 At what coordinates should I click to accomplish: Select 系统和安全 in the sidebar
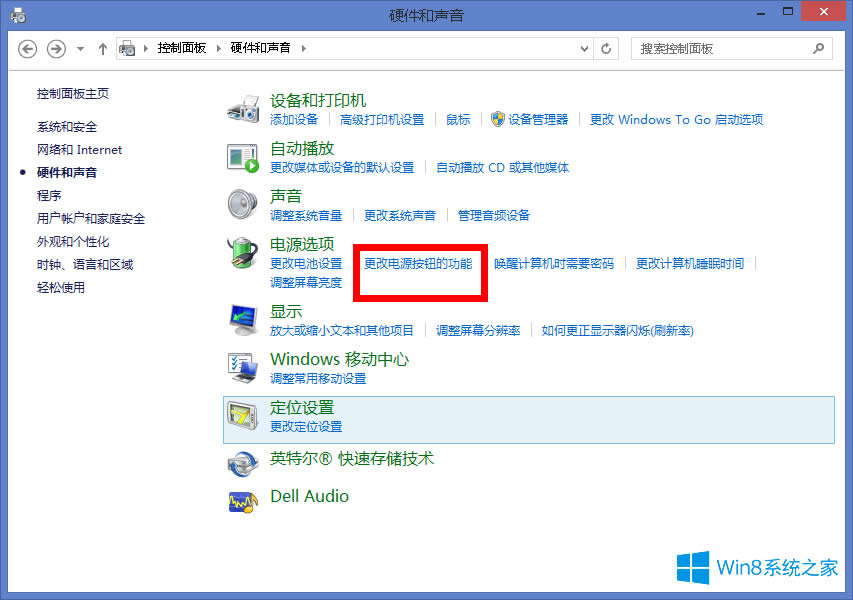coord(66,126)
